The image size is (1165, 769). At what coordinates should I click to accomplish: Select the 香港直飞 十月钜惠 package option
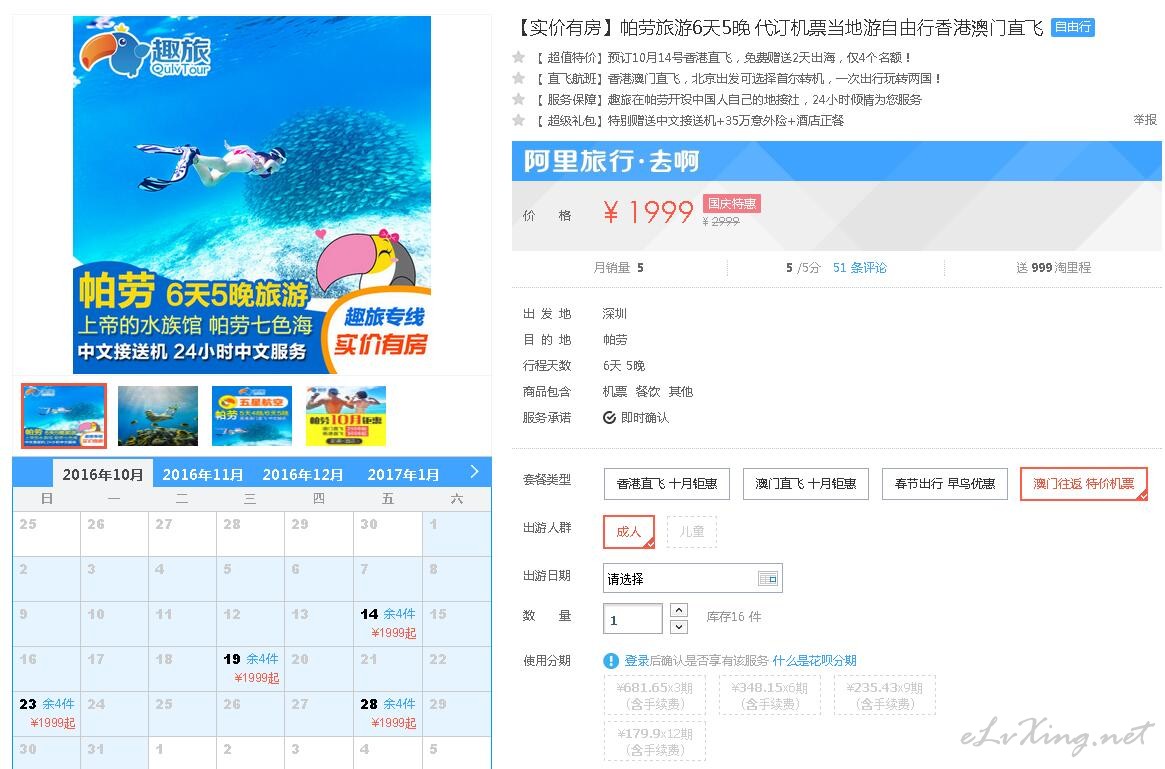667,484
